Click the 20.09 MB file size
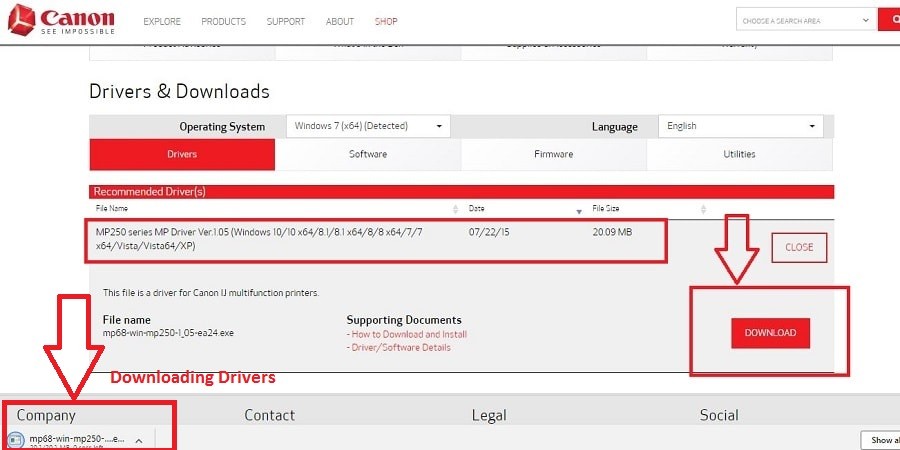900x450 pixels. click(612, 232)
